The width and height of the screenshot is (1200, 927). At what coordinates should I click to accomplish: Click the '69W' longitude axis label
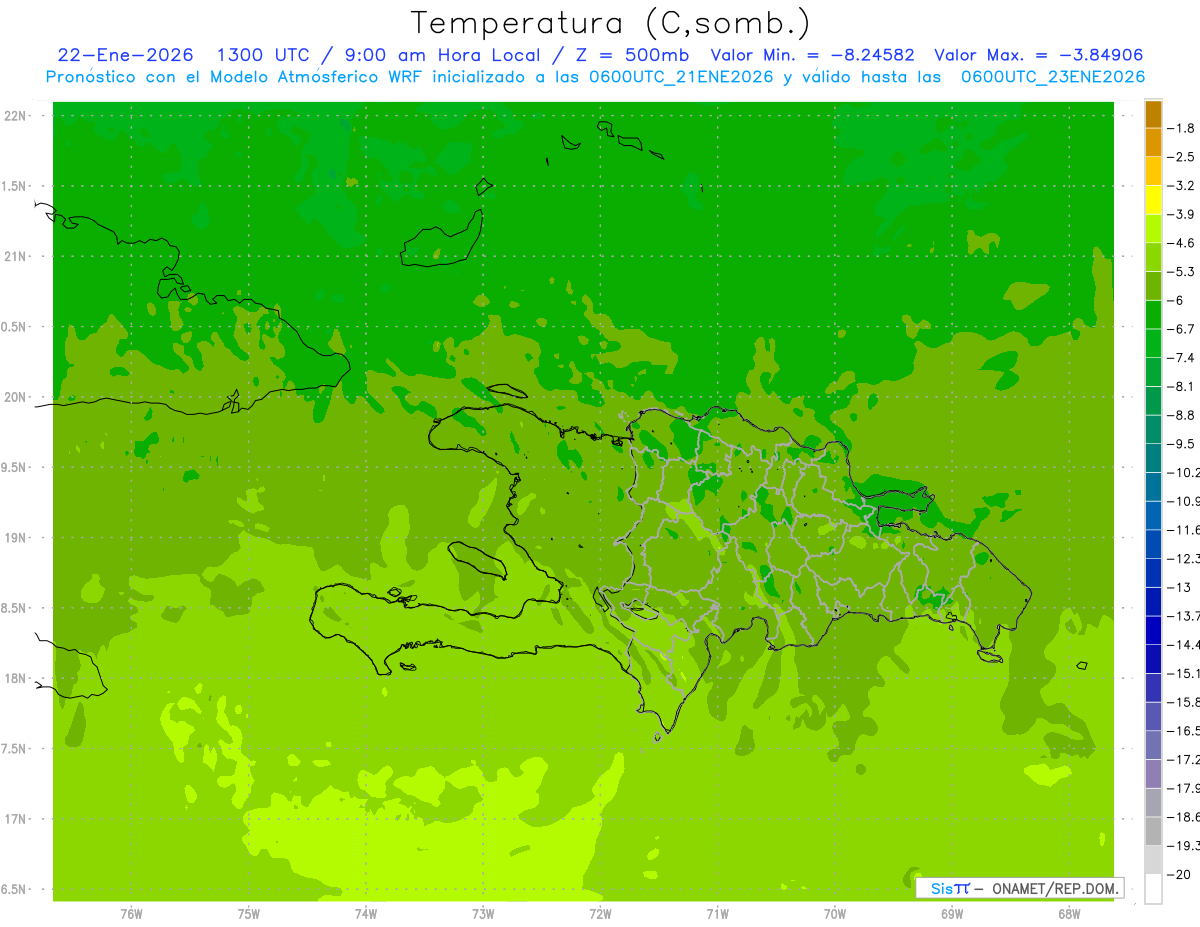[952, 913]
